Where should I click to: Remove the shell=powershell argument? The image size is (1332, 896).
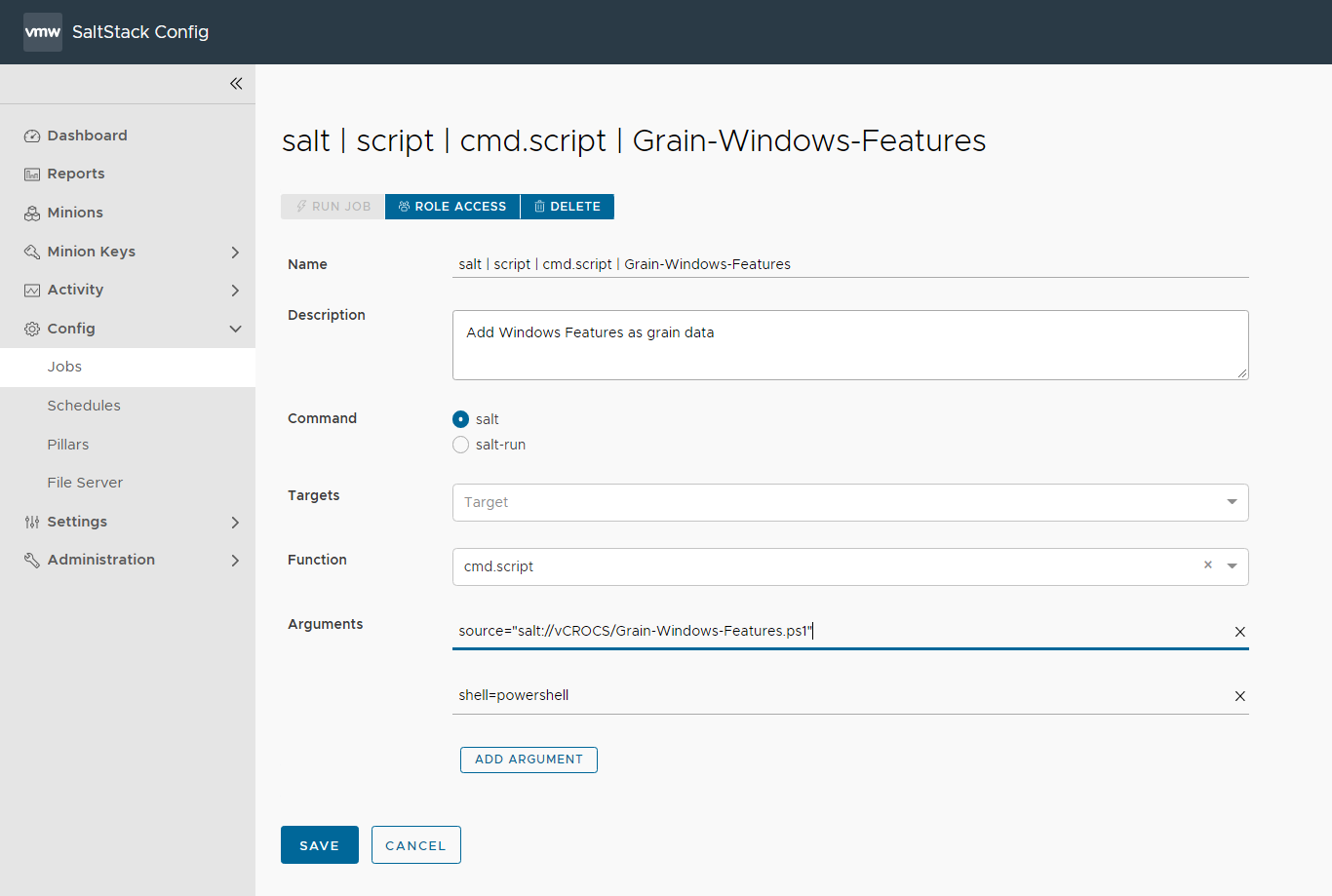[1239, 696]
